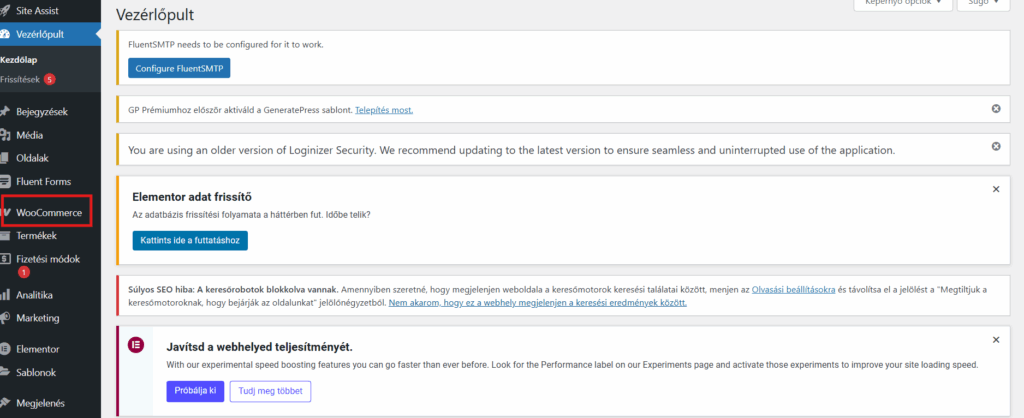This screenshot has height=418, width=1024.
Task: Click the red updates count badge
Action: click(x=49, y=79)
